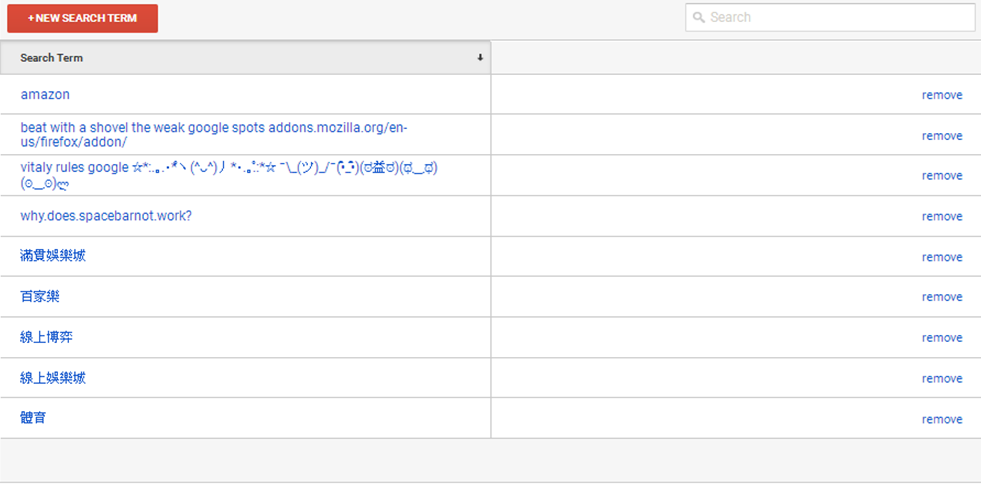Remove the 滿貫娛樂城 search term
This screenshot has height=484, width=981.
pos(942,257)
